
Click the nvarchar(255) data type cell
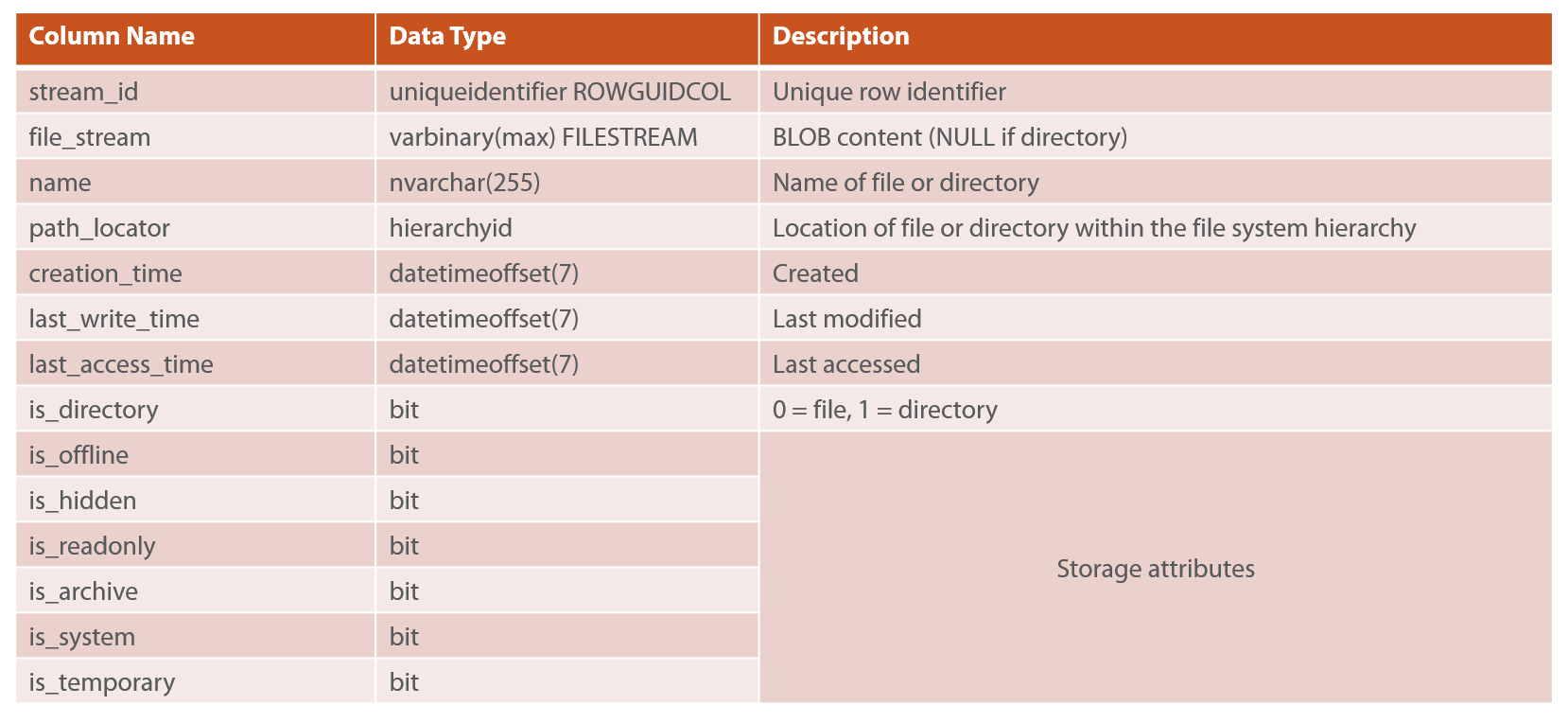(567, 183)
